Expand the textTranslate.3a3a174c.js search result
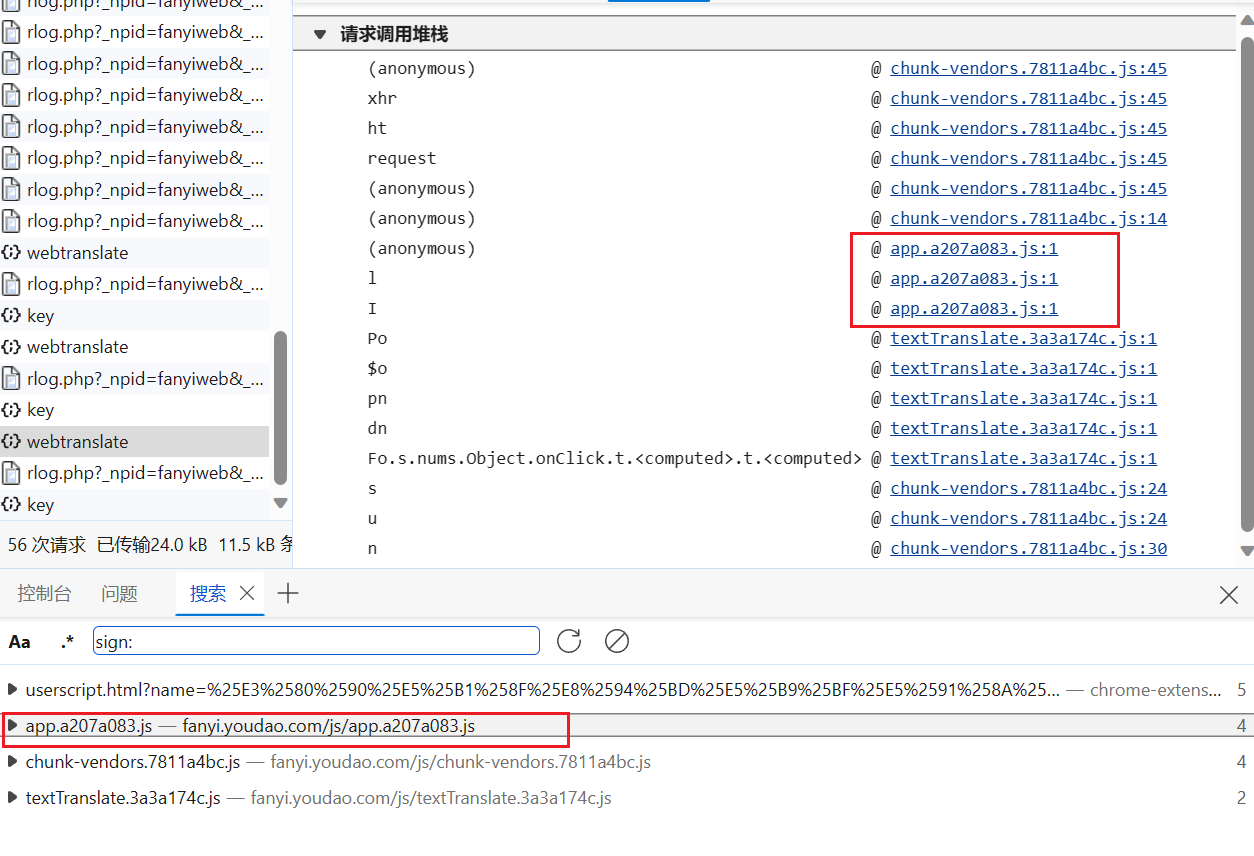 (12, 798)
